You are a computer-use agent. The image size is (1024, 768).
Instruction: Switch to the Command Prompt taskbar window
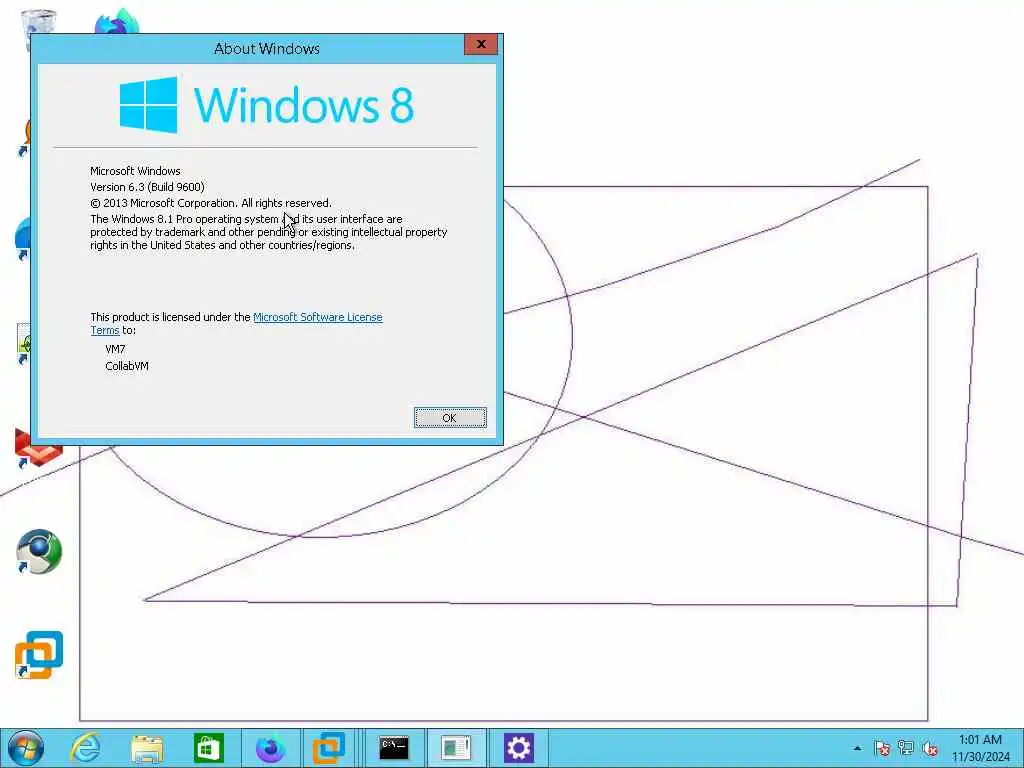(x=394, y=748)
